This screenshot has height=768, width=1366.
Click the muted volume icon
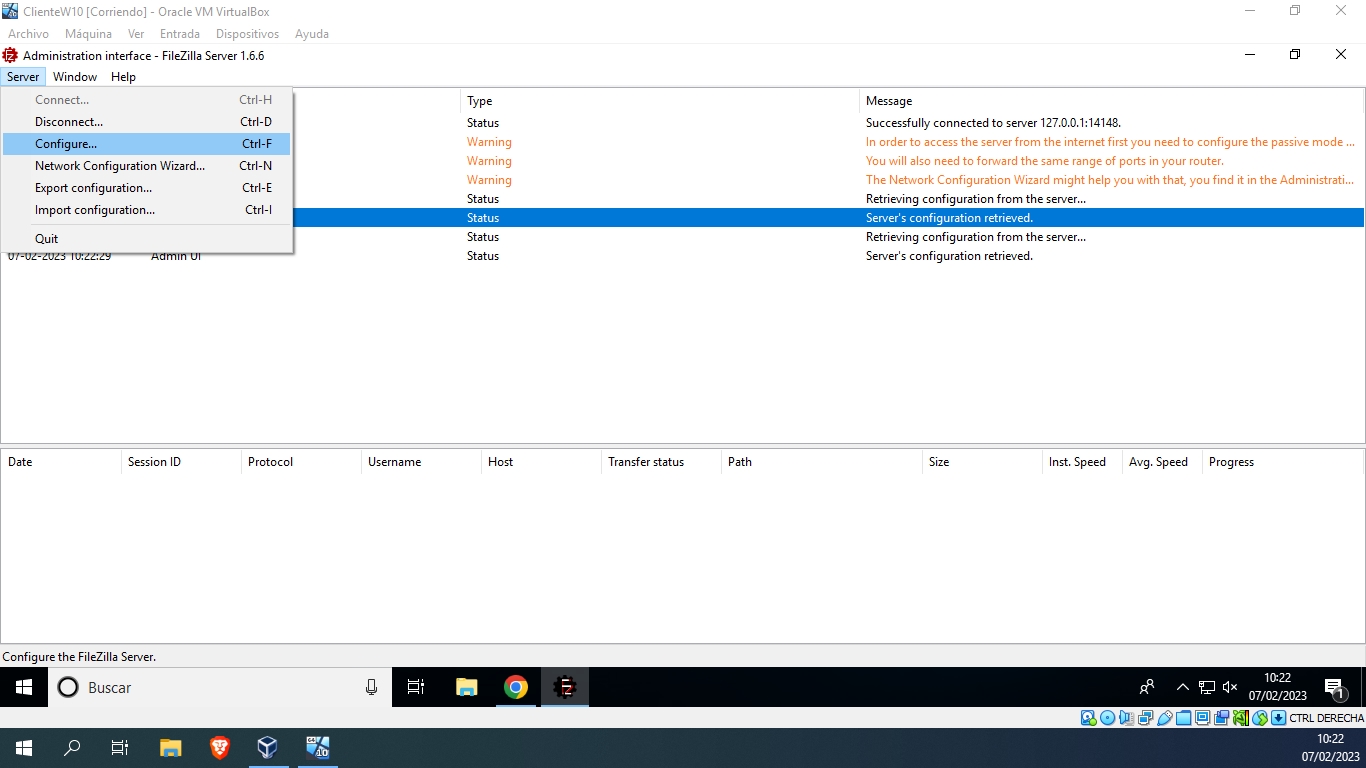tap(1230, 687)
